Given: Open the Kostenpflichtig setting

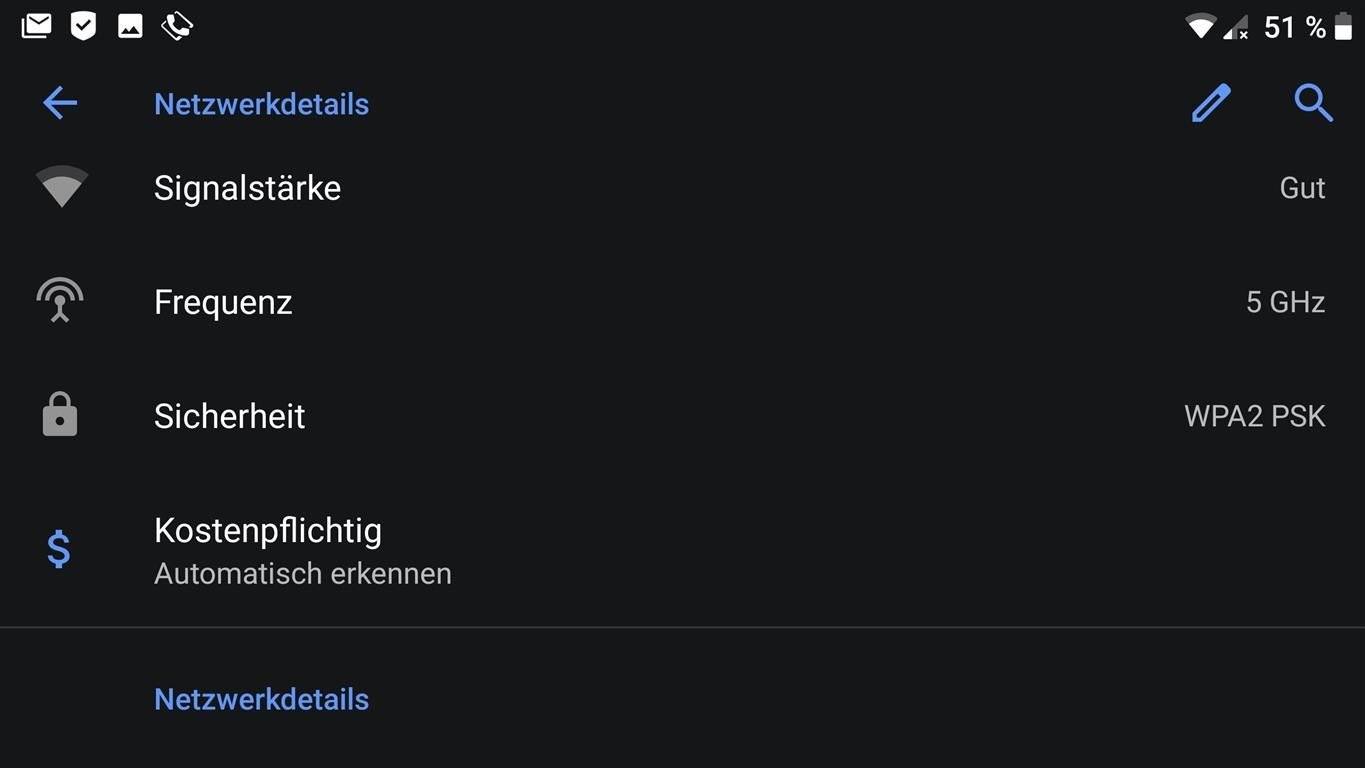Looking at the screenshot, I should pyautogui.click(x=682, y=550).
